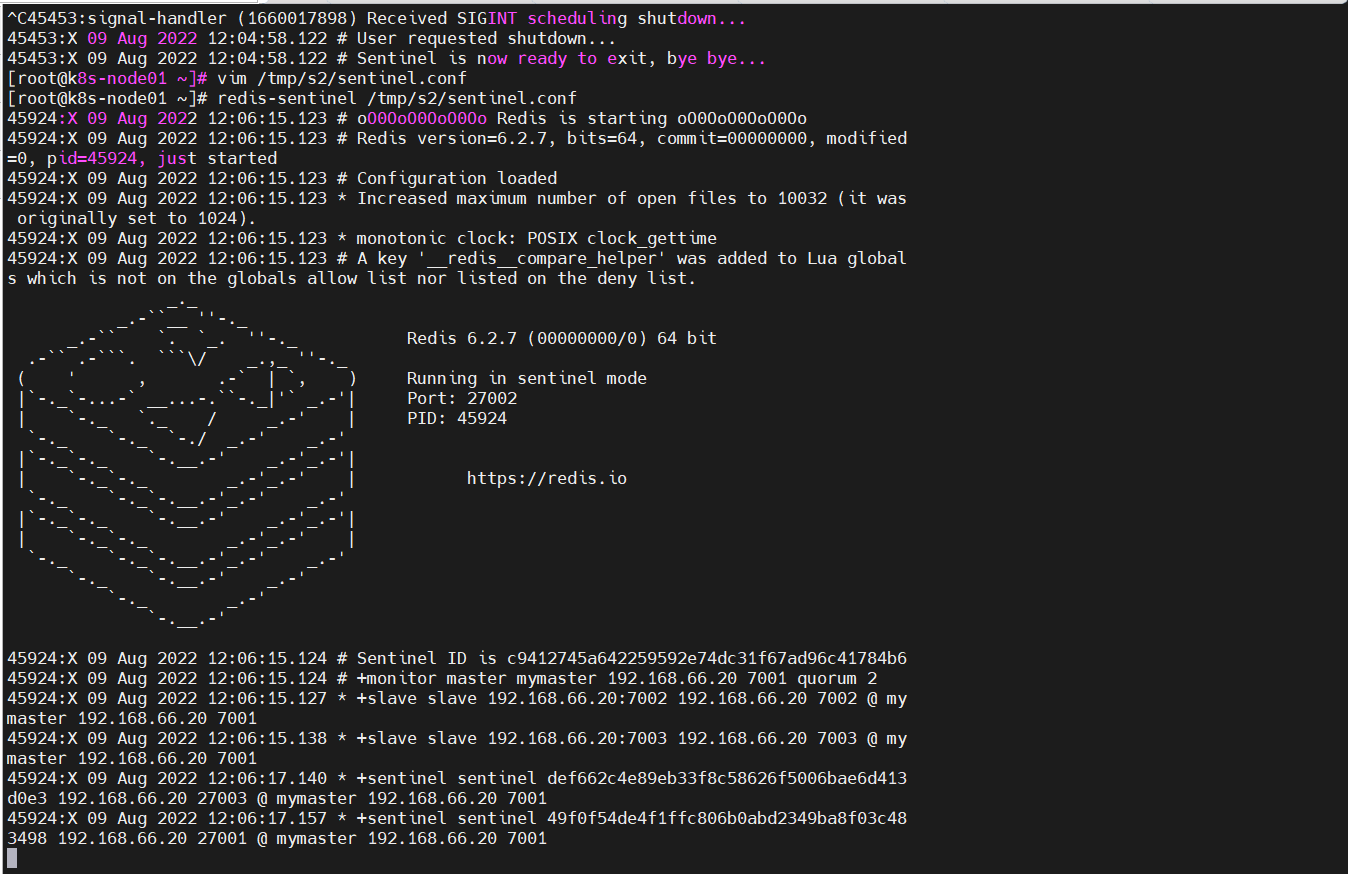Select the 'commit=00000000,' value
This screenshot has height=874, width=1348.
(737, 138)
